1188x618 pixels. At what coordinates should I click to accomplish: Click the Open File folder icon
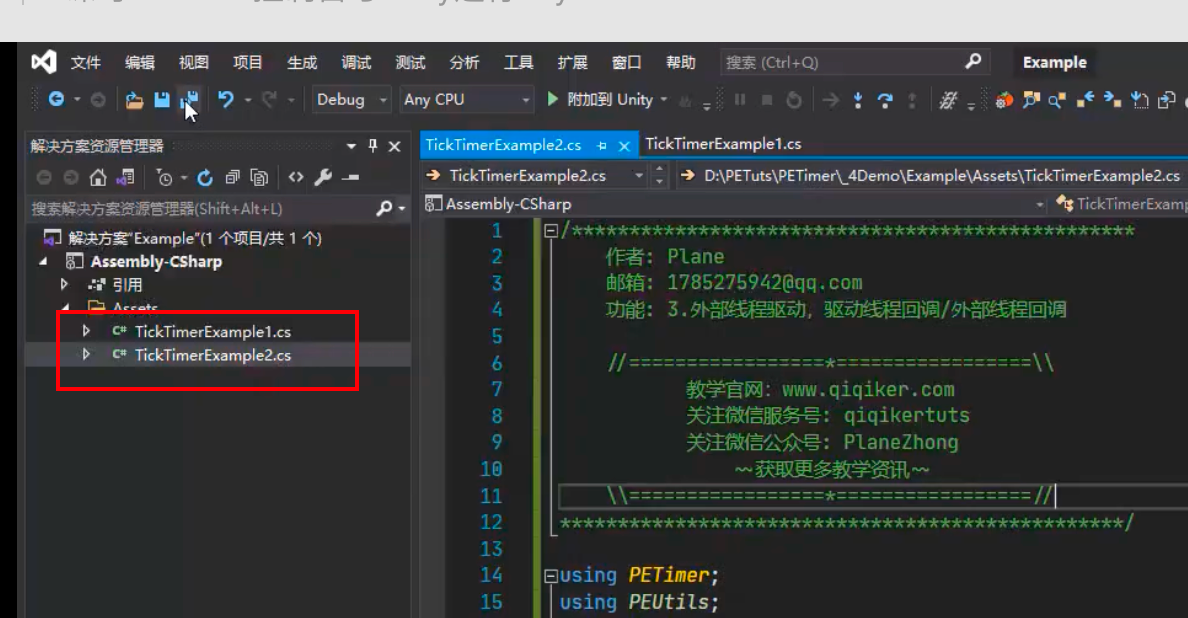tap(134, 100)
